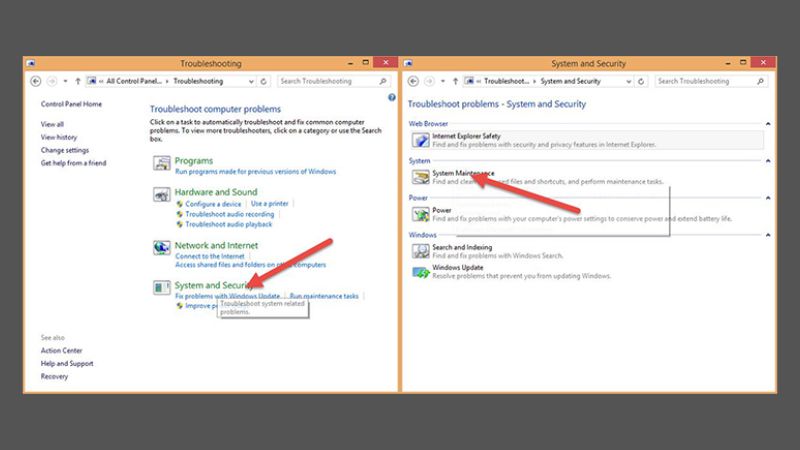This screenshot has height=450, width=800.
Task: Collapse the Power group
Action: tap(768, 198)
